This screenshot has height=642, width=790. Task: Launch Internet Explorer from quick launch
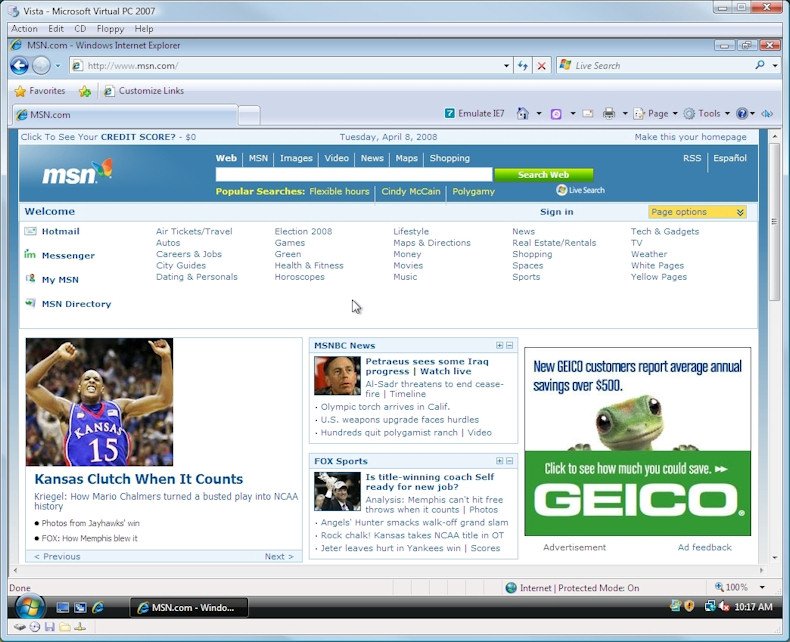[98, 608]
